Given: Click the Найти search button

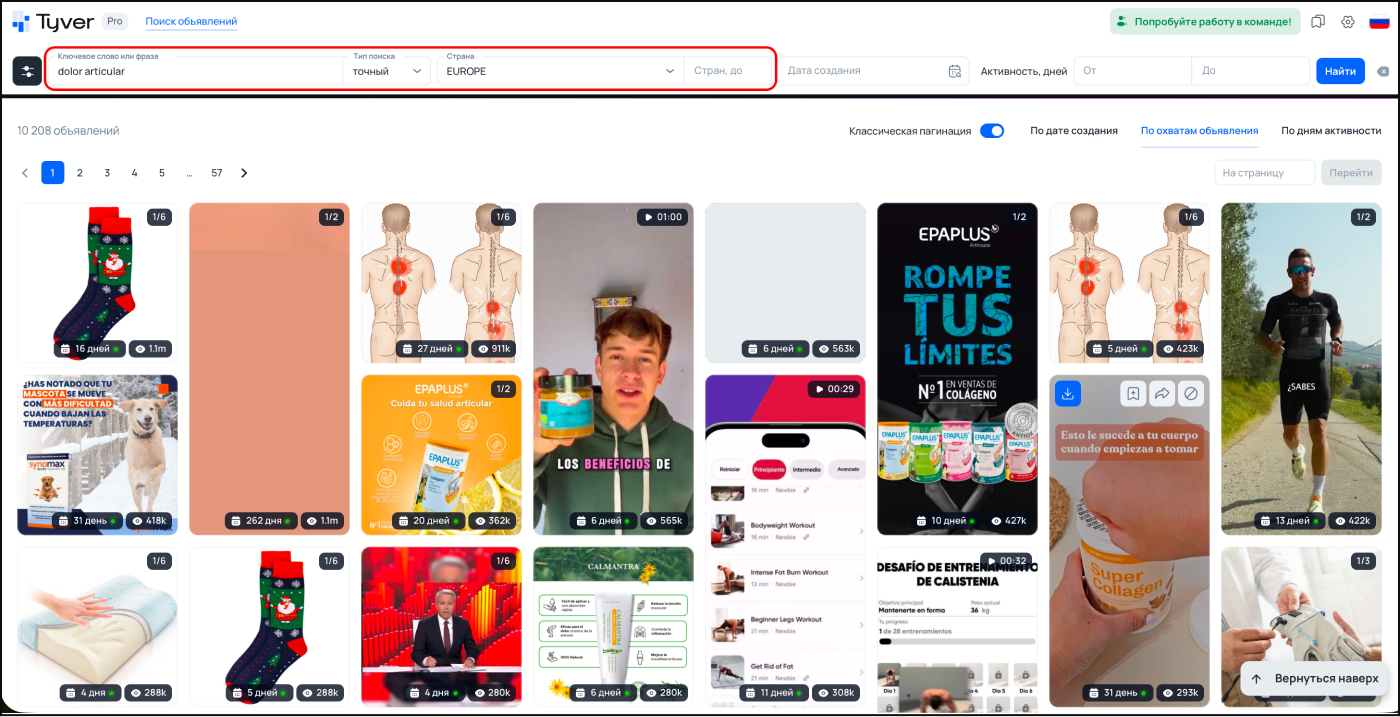Looking at the screenshot, I should pos(1340,71).
